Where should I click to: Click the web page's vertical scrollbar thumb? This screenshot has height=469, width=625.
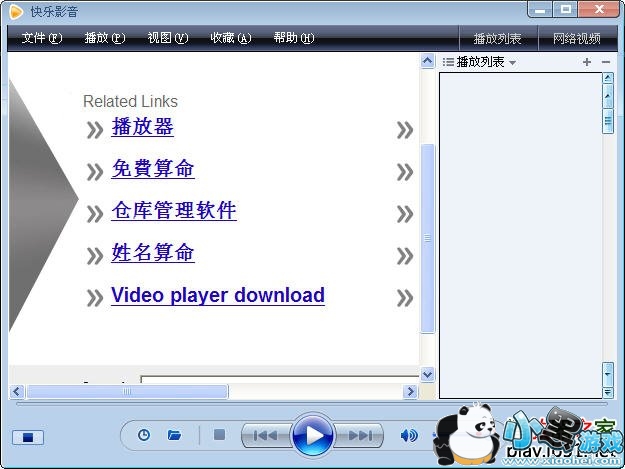click(427, 238)
